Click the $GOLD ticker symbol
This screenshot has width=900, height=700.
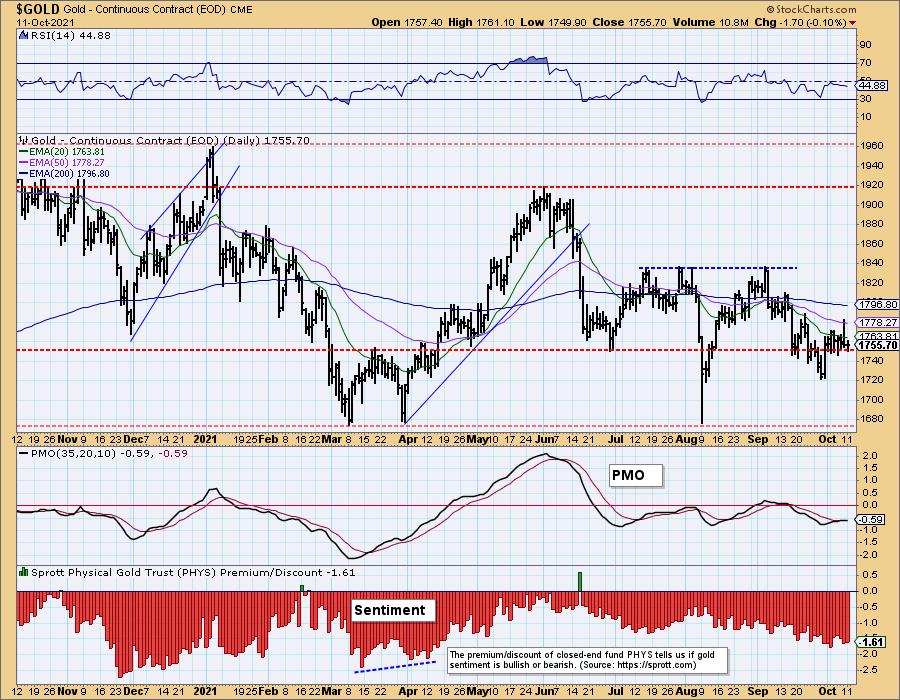(x=38, y=9)
